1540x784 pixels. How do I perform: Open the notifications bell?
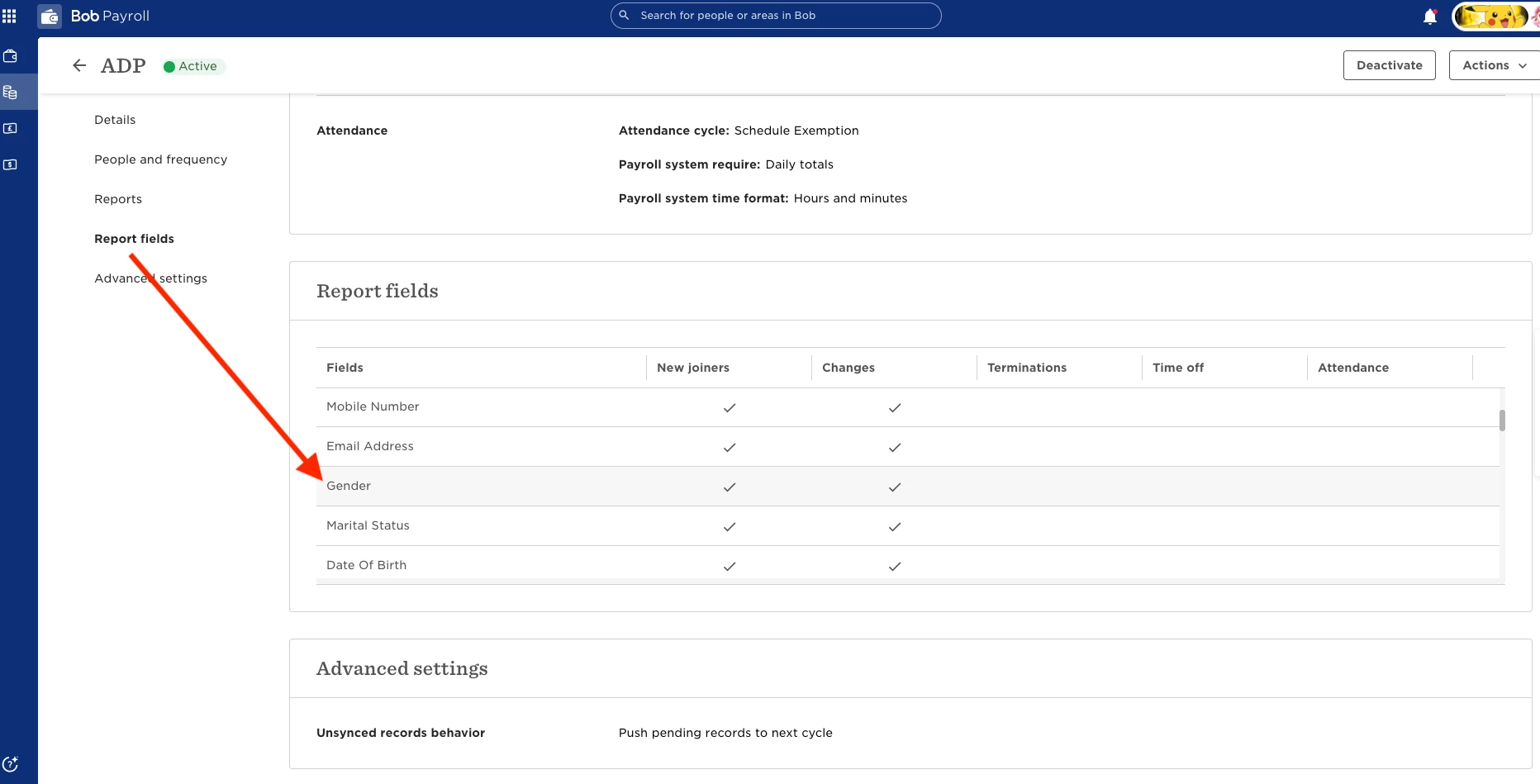[1430, 17]
